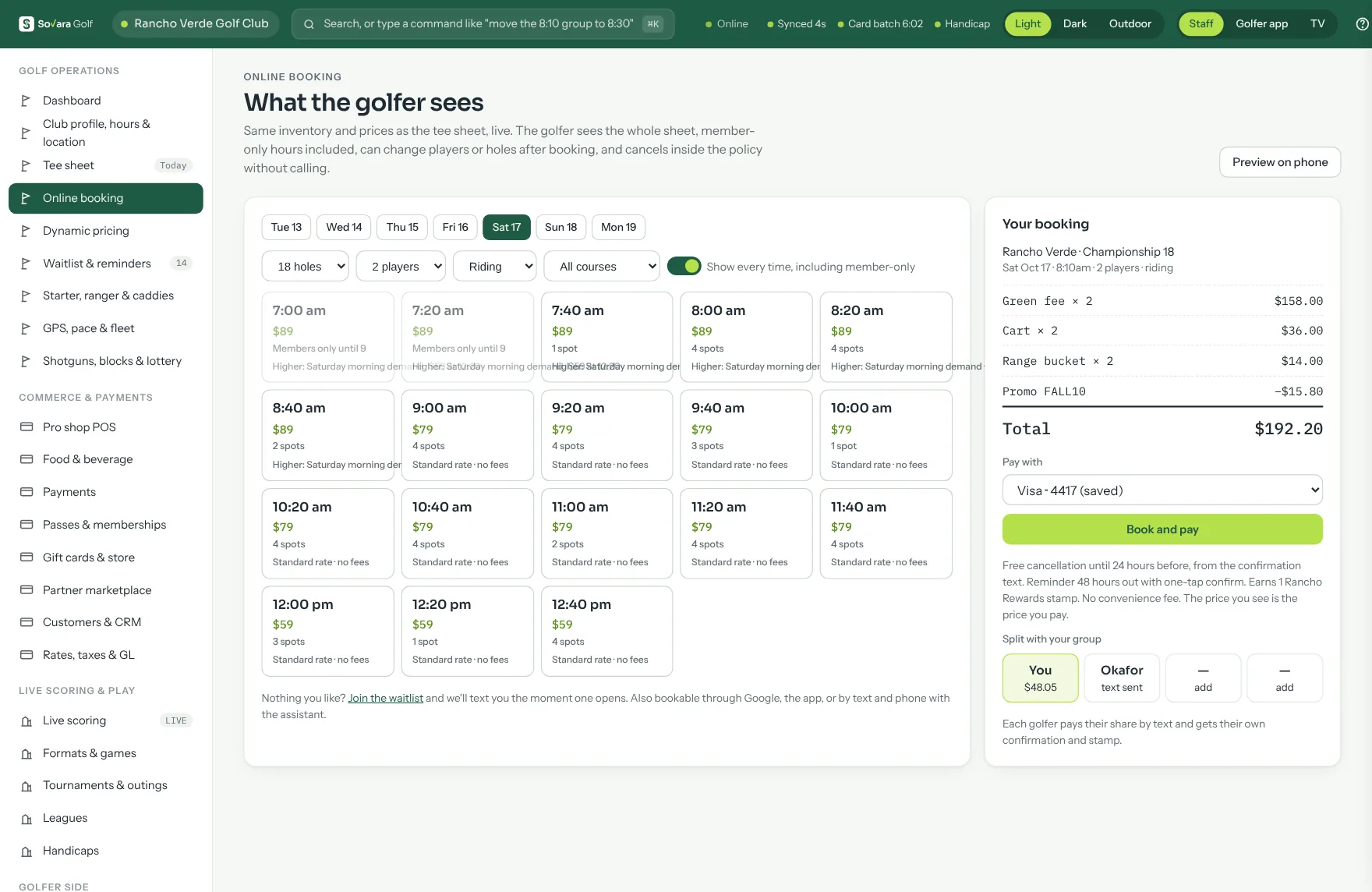Click the Synced 4s status
This screenshot has height=892, width=1372.
point(796,24)
